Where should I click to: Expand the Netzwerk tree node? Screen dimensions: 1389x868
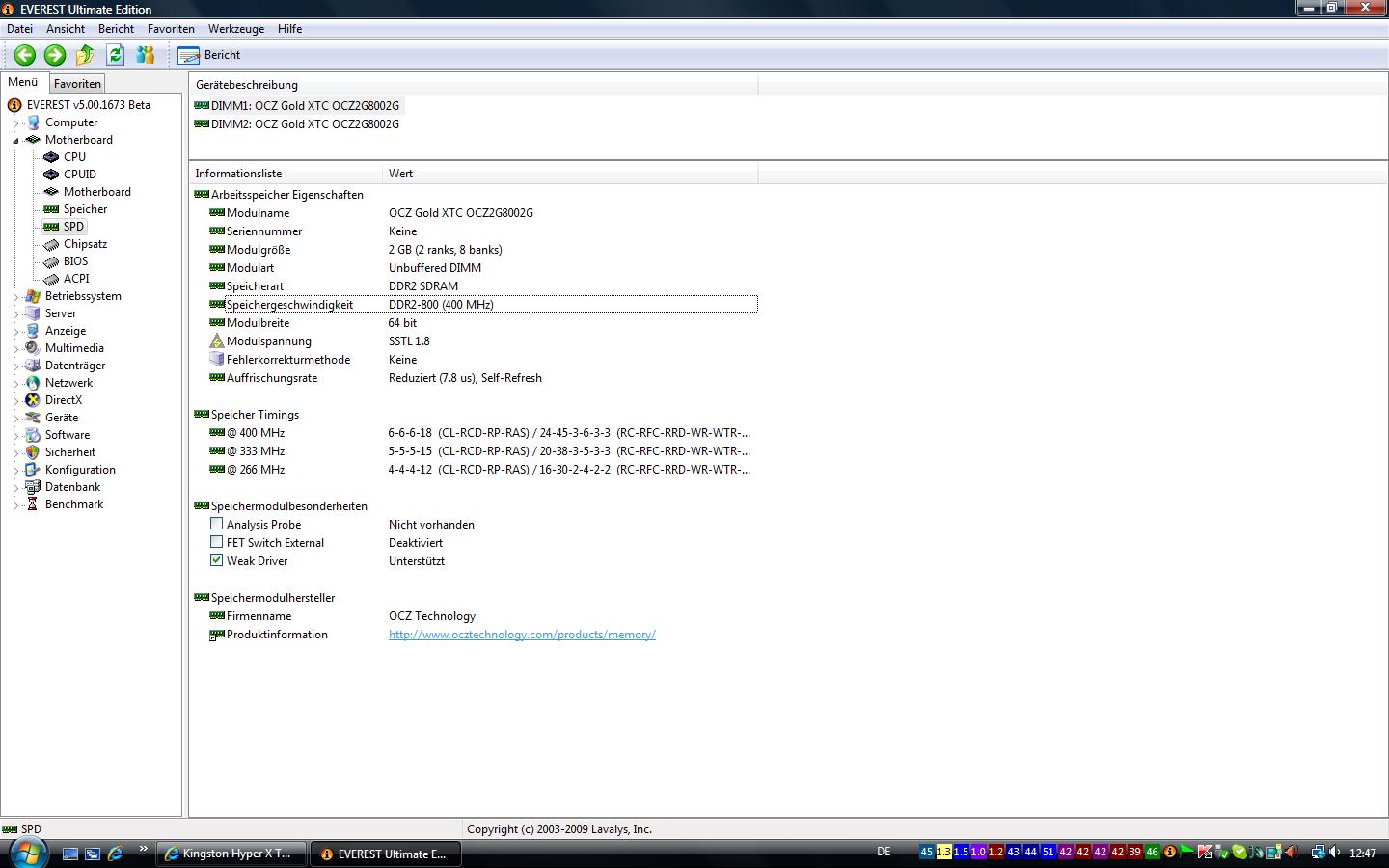[x=15, y=384]
